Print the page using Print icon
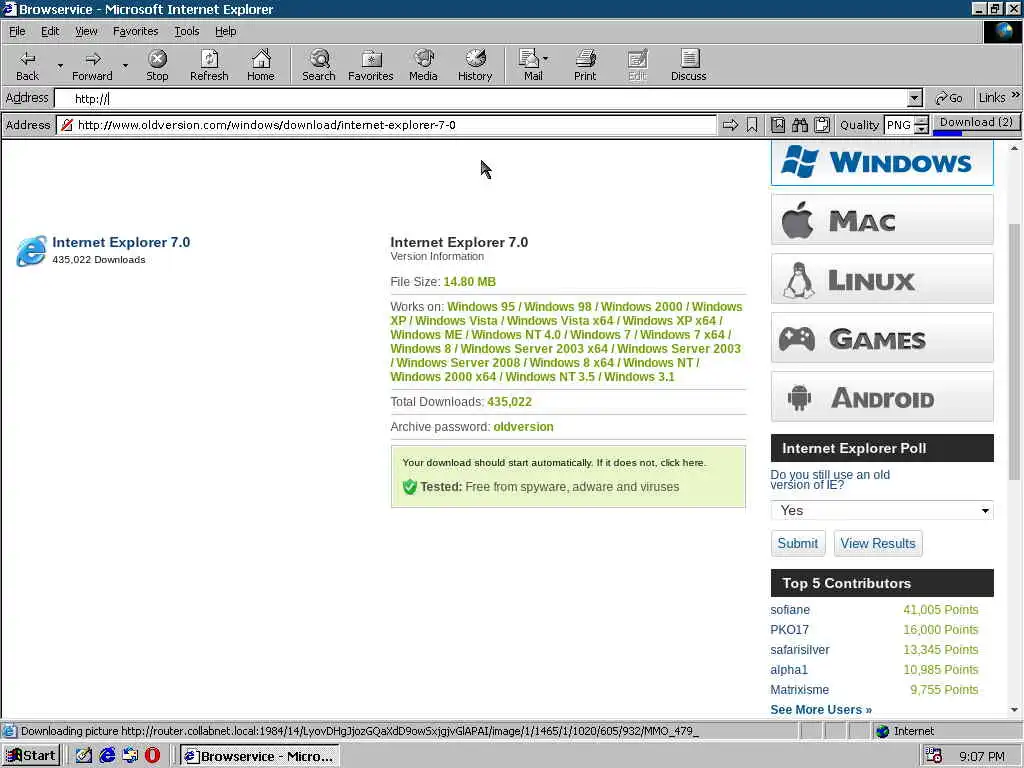 pyautogui.click(x=585, y=65)
